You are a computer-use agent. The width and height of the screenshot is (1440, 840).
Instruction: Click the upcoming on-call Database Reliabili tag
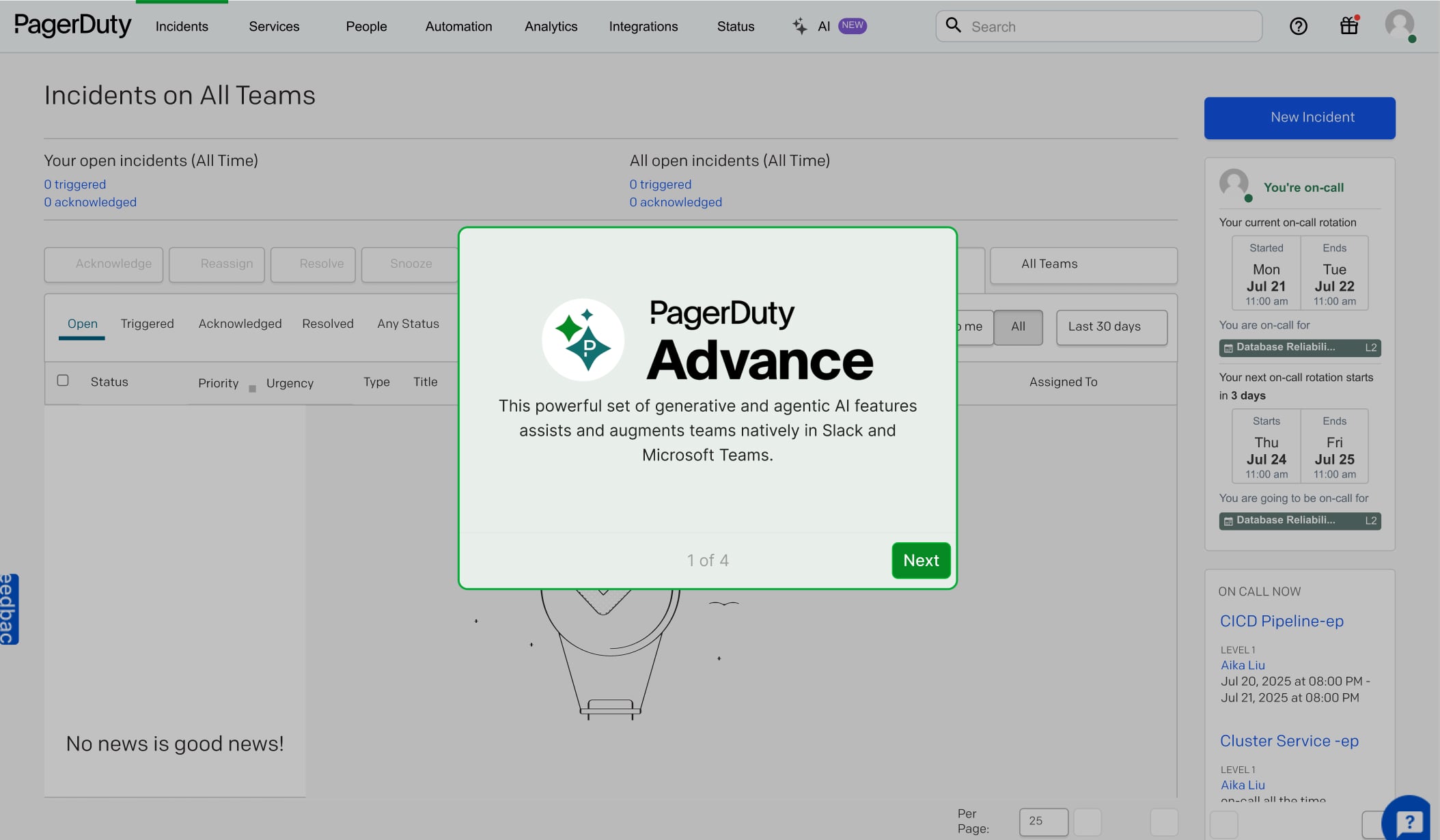coord(1300,521)
